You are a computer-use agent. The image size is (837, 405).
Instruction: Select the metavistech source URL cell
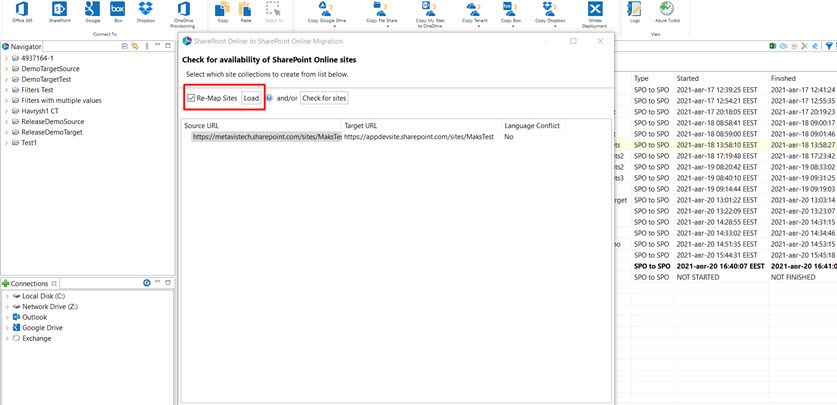tap(266, 137)
